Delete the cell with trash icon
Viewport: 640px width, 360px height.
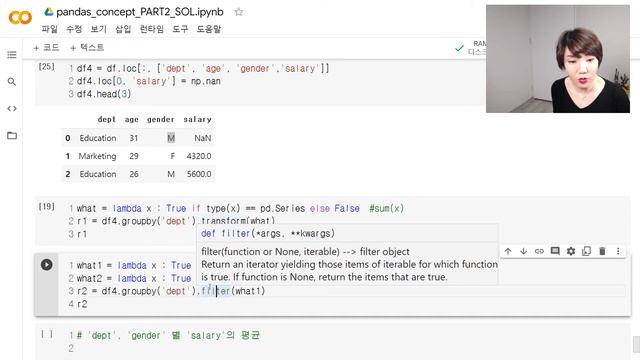tap(602, 251)
